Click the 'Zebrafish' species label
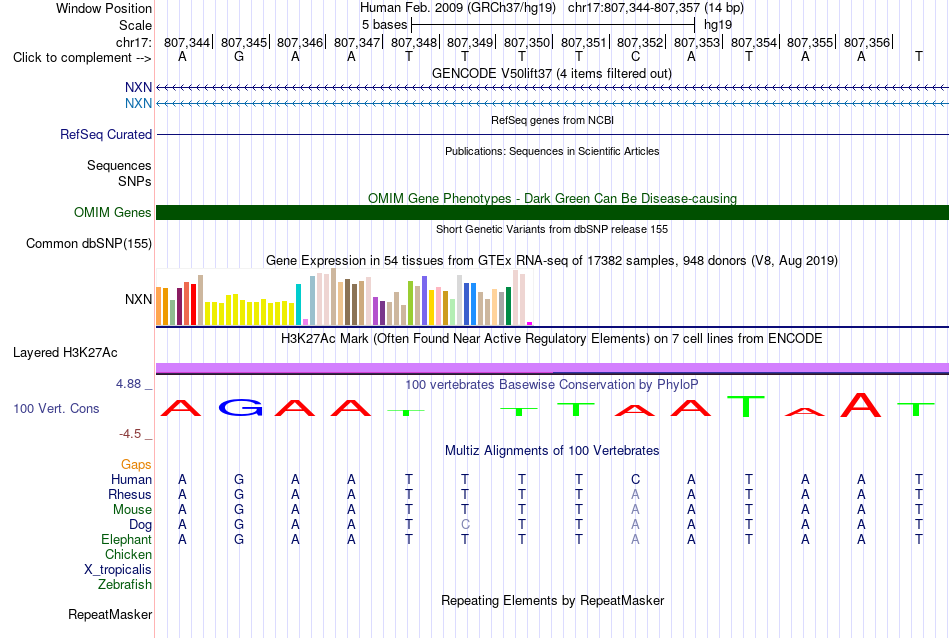Viewport: 950px width, 638px height. tap(125, 585)
